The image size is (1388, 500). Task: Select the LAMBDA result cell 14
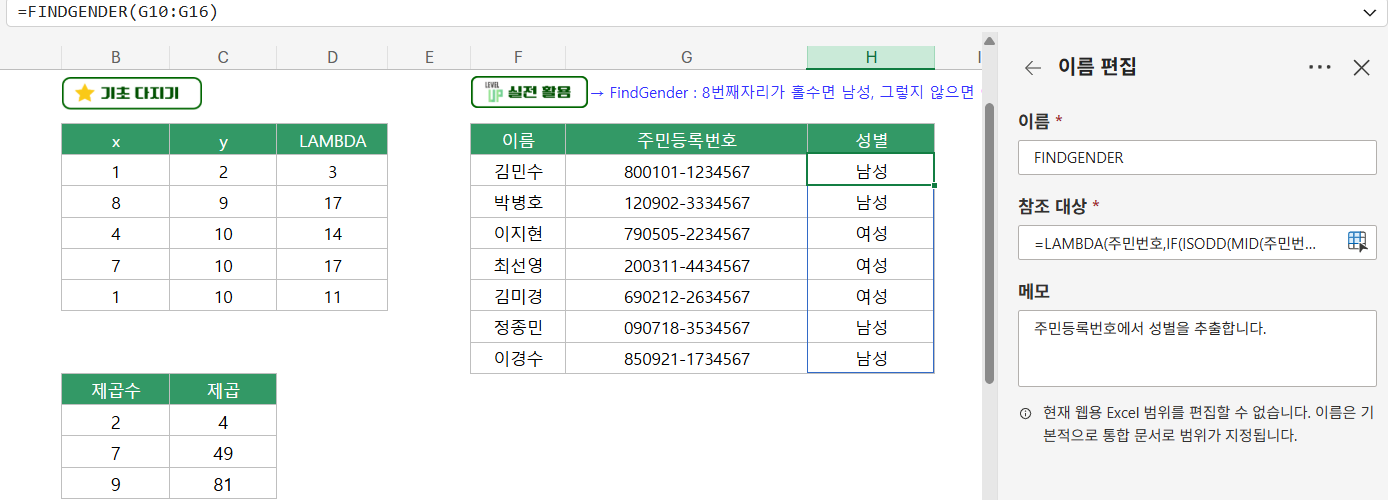332,233
